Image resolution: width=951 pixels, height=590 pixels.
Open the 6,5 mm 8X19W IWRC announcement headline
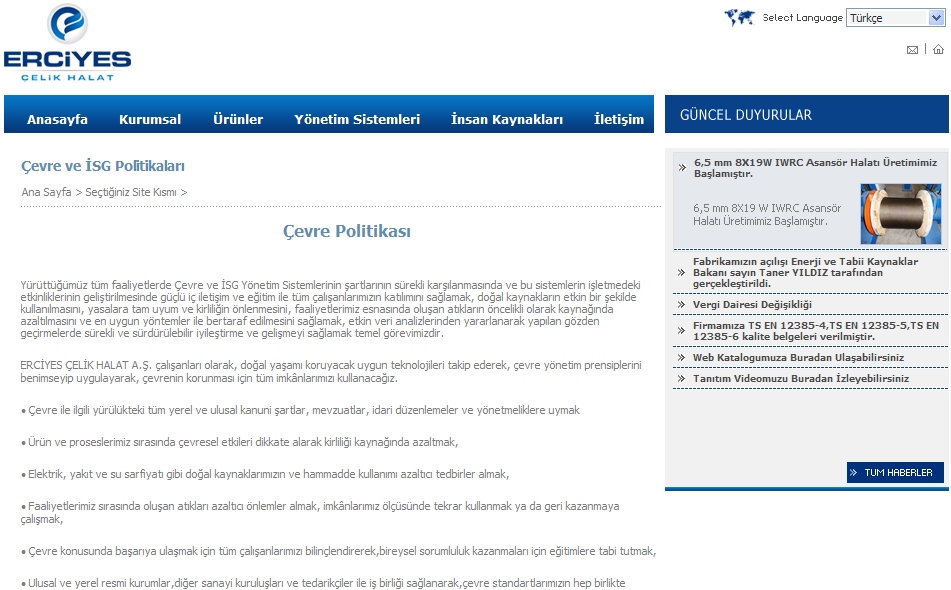pos(816,168)
